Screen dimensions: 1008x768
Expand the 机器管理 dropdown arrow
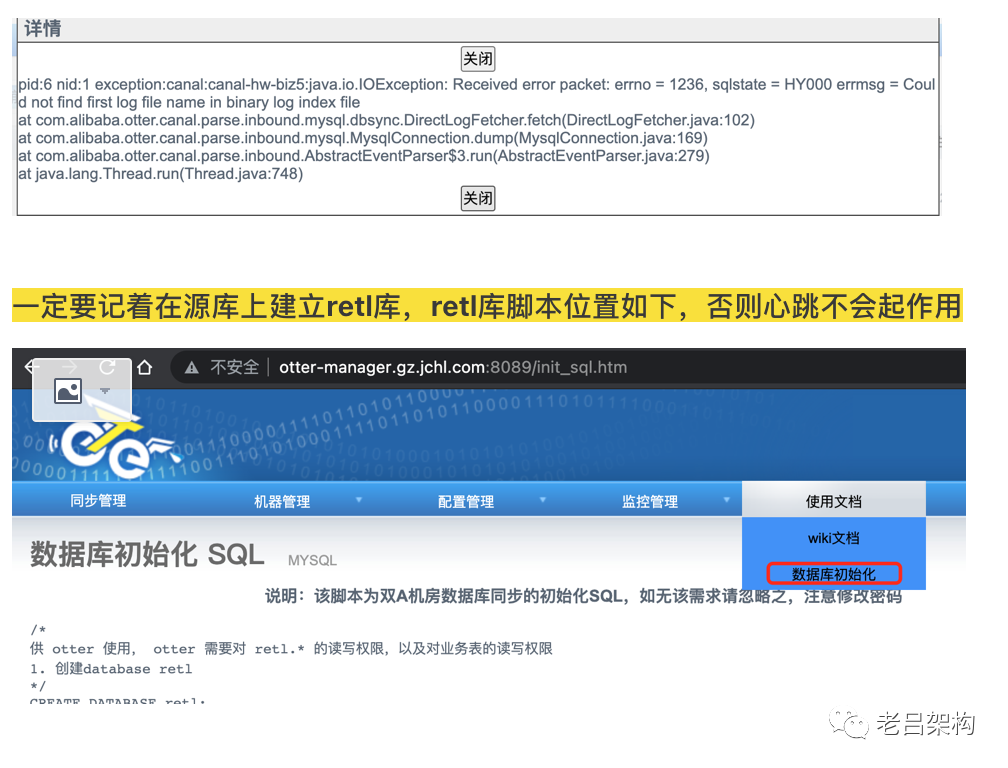[359, 500]
